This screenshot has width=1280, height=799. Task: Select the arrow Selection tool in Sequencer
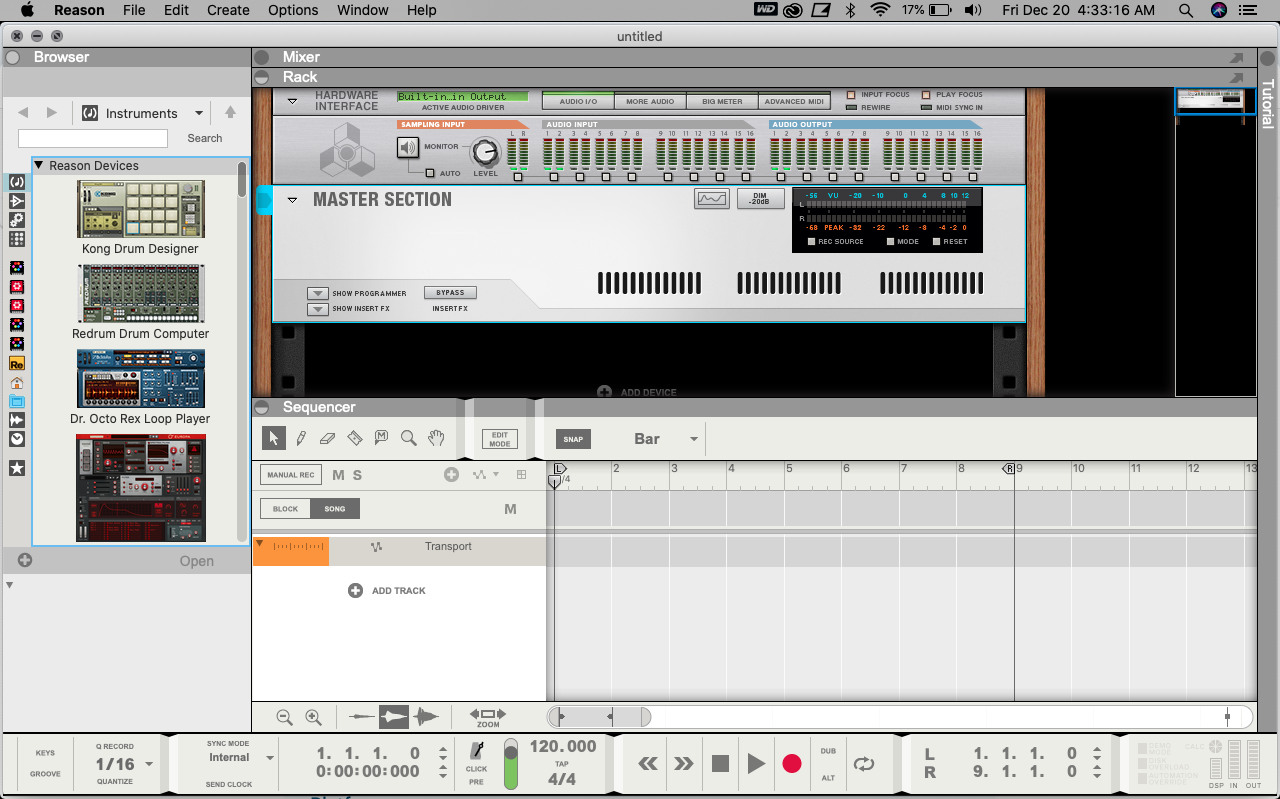click(x=273, y=438)
